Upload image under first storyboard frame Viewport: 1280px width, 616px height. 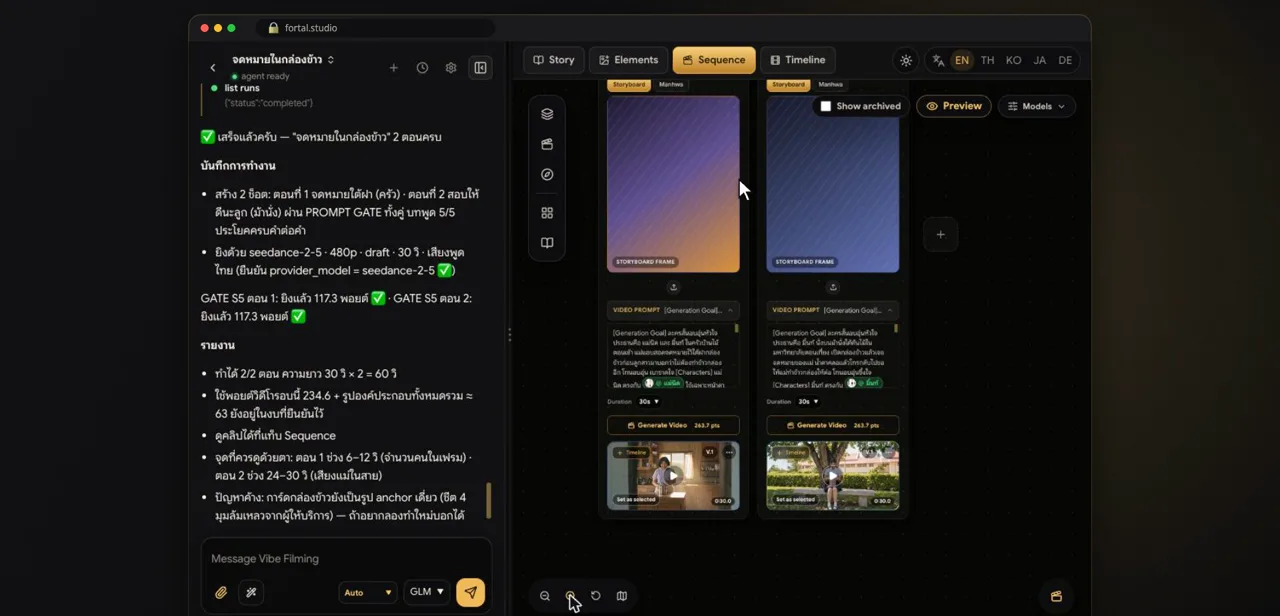(673, 287)
